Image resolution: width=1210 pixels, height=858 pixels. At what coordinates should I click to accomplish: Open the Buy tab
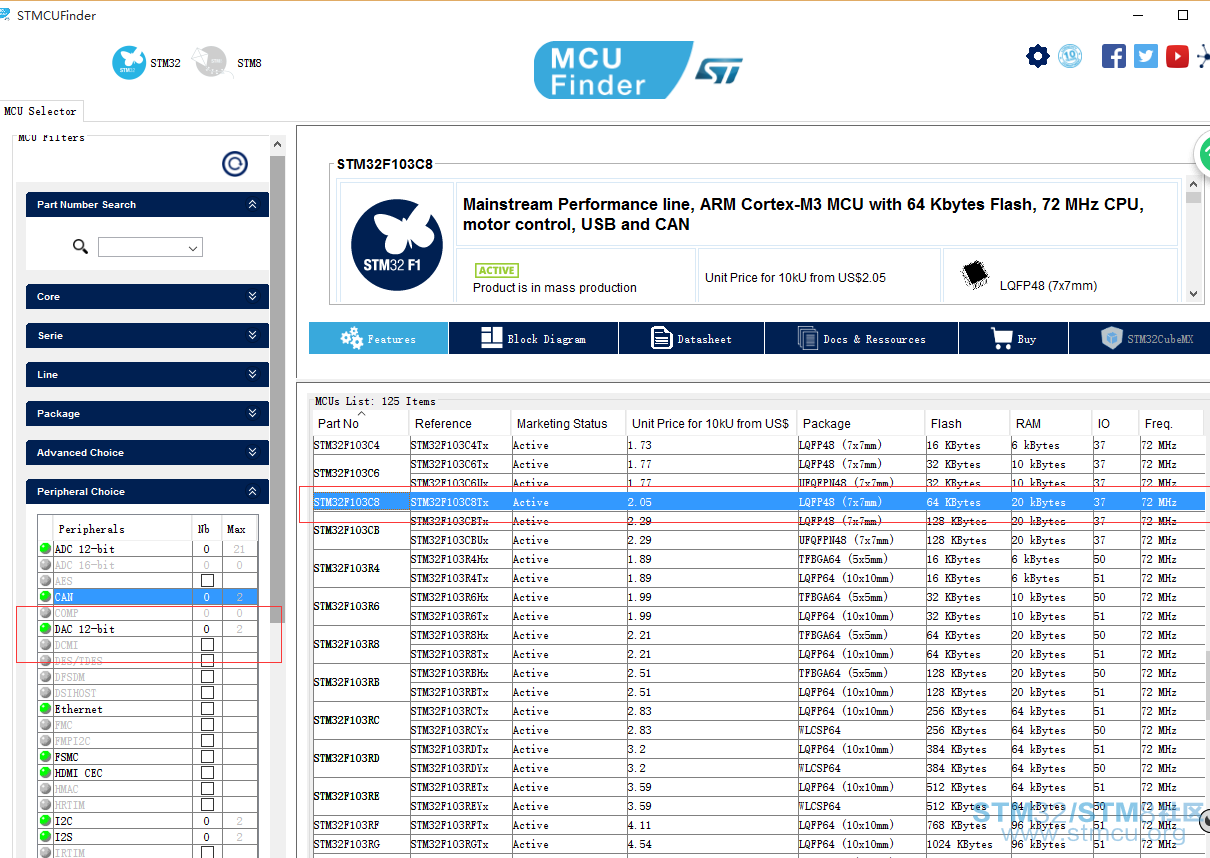pos(1013,338)
